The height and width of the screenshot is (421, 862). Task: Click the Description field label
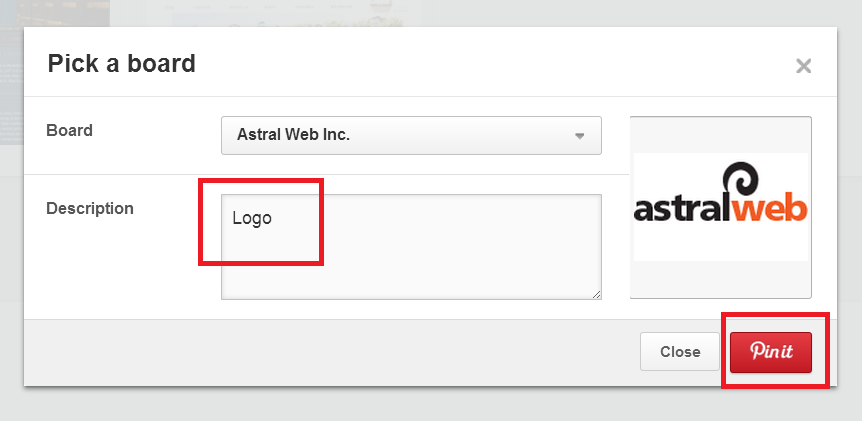pos(90,209)
